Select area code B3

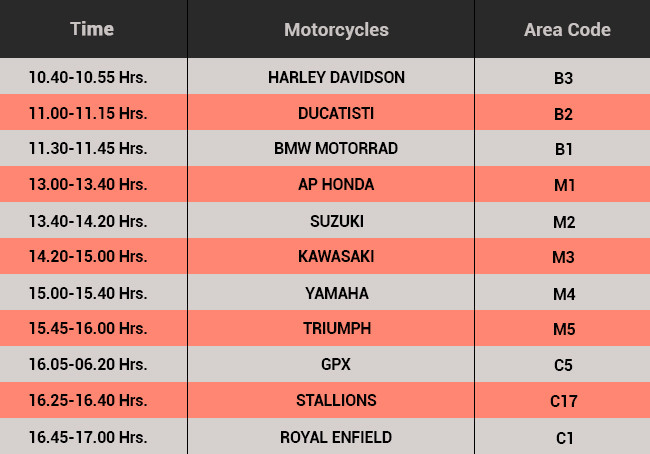pyautogui.click(x=563, y=78)
